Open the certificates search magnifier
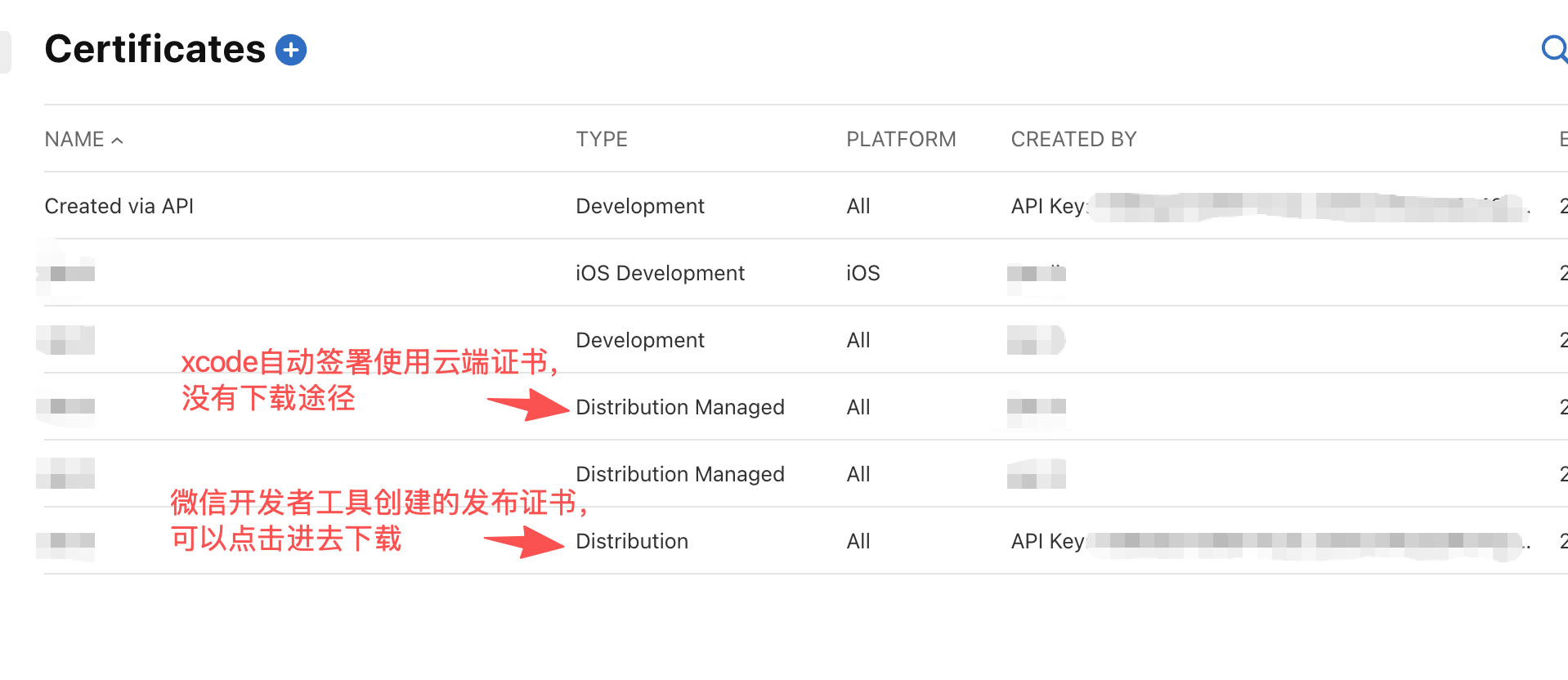Viewport: 1568px width, 680px height. [1554, 49]
